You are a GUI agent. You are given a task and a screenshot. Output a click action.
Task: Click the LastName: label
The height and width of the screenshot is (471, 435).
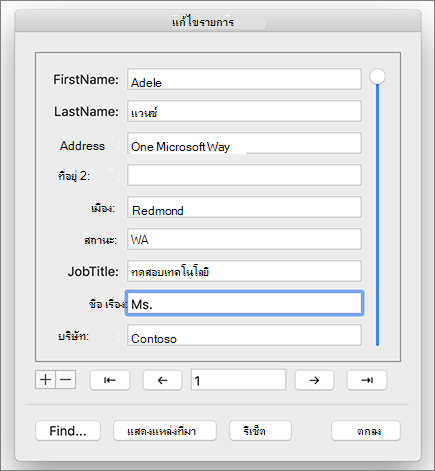coord(86,111)
